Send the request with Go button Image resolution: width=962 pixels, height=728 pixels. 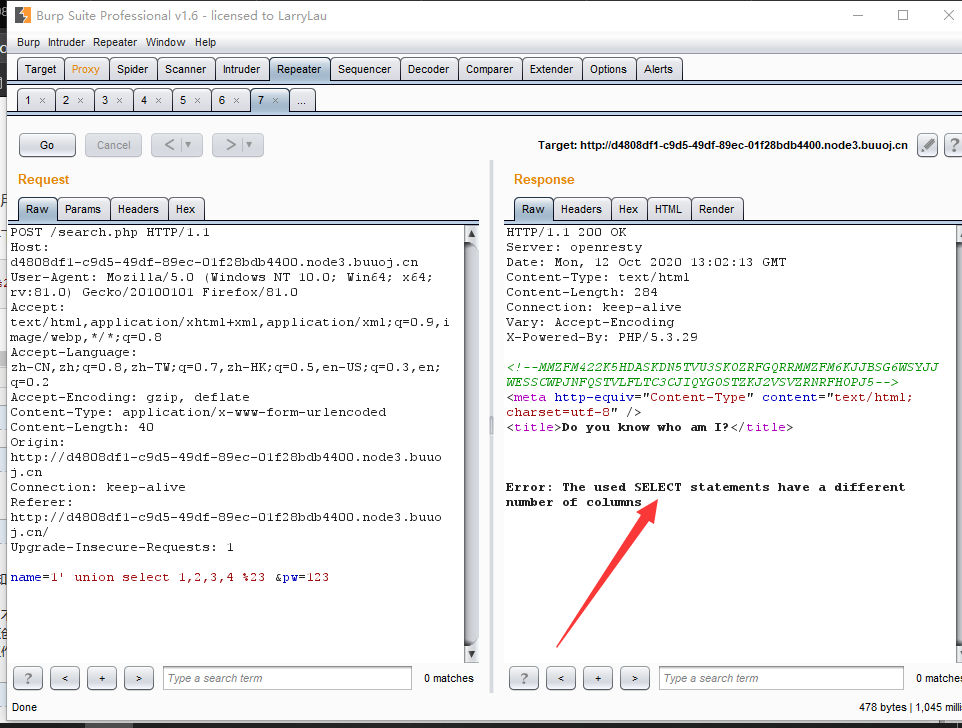pyautogui.click(x=47, y=145)
